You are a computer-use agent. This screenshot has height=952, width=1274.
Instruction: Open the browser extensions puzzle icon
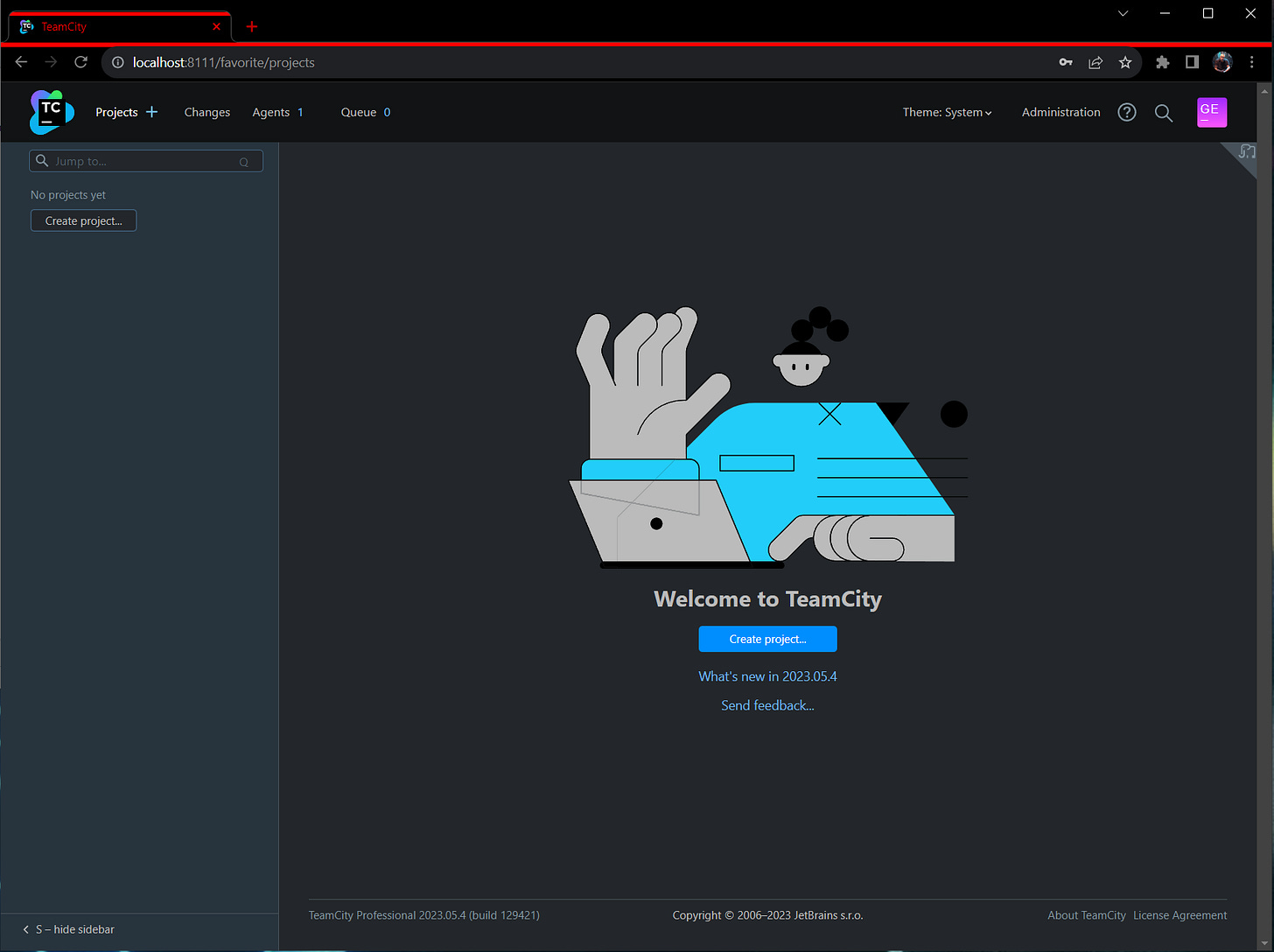tap(1162, 62)
